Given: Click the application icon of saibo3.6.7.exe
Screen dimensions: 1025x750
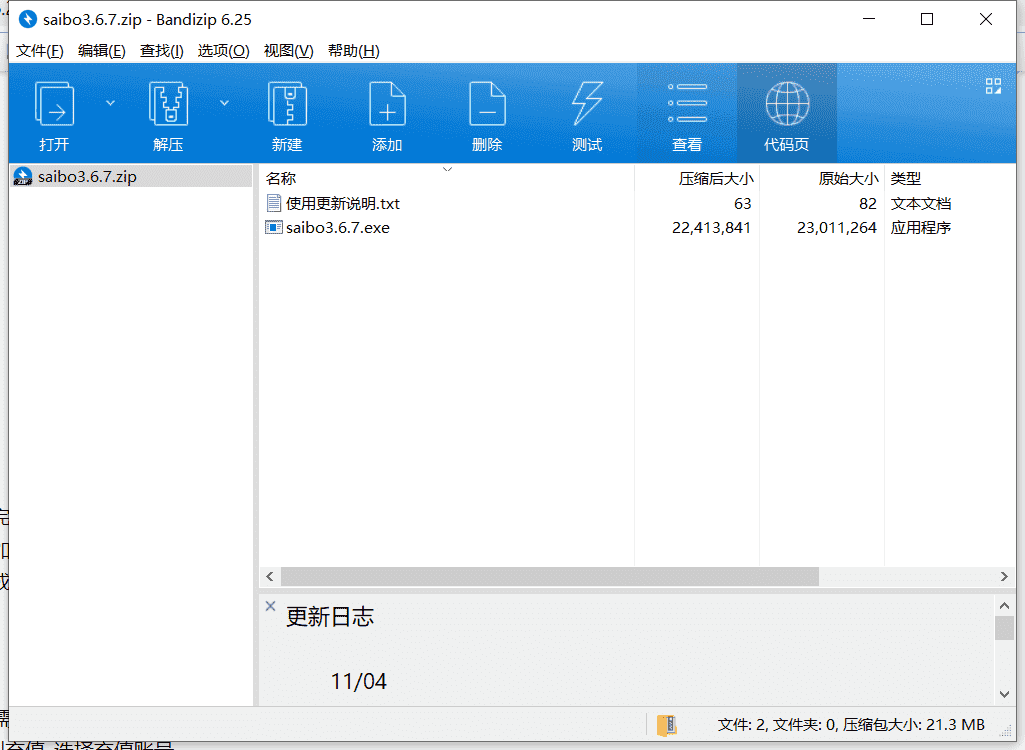Looking at the screenshot, I should click(273, 227).
